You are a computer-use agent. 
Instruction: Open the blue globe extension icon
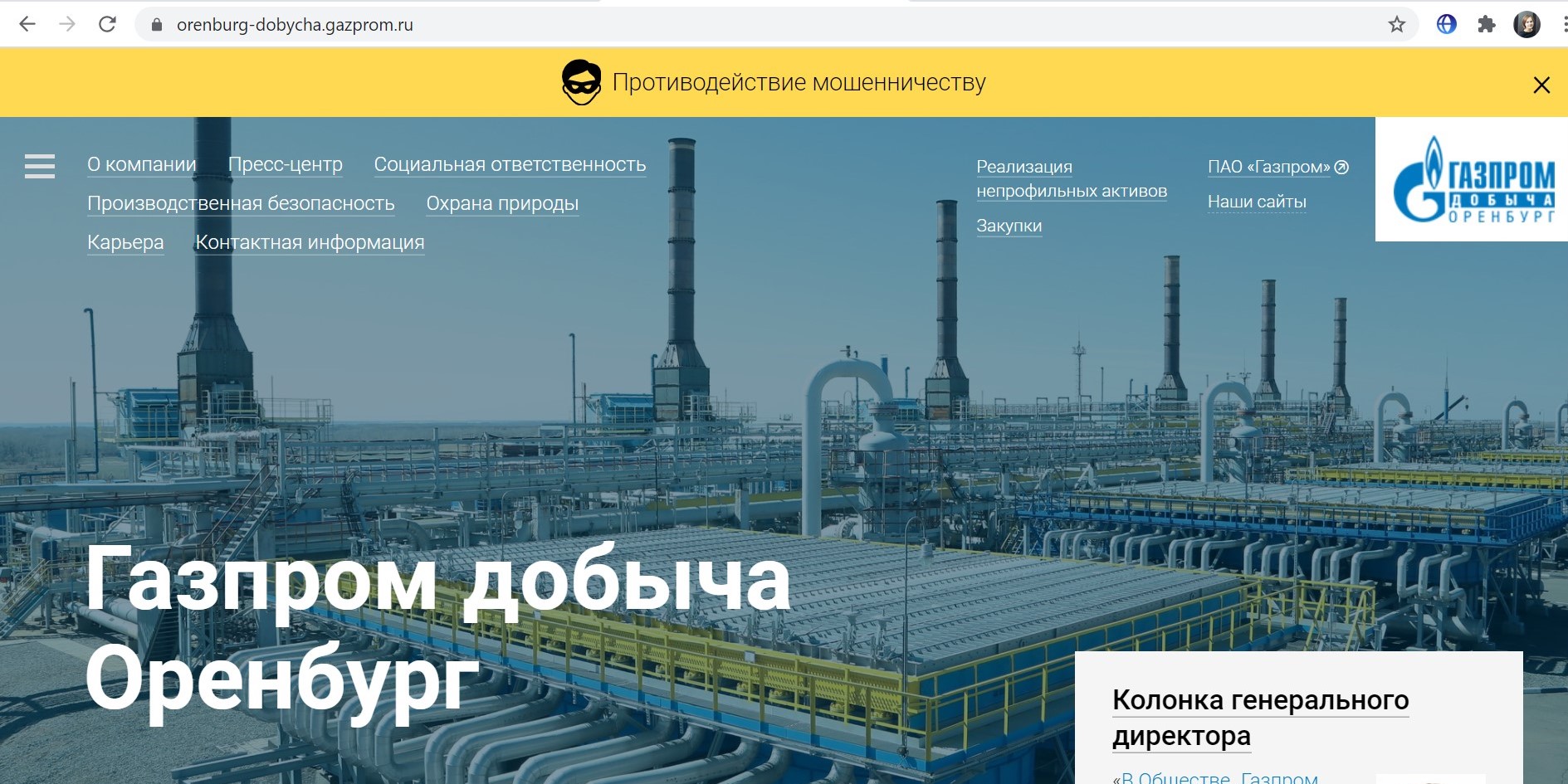1447,25
